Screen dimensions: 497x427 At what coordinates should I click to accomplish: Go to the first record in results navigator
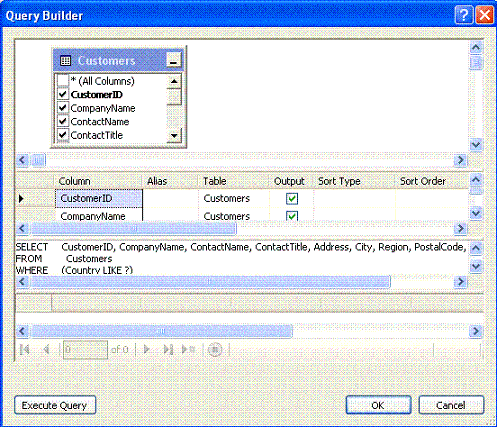(25, 350)
